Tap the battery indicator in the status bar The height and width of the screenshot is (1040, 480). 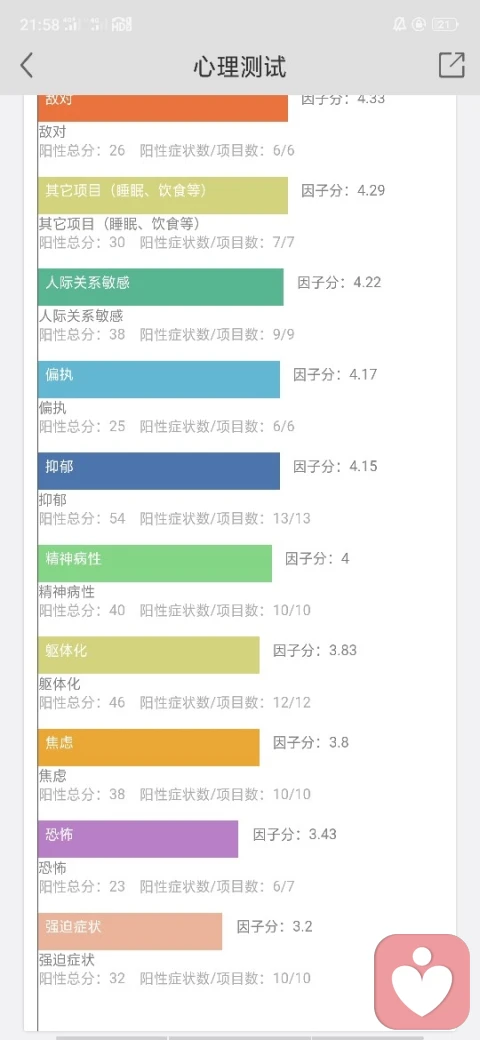[x=445, y=25]
